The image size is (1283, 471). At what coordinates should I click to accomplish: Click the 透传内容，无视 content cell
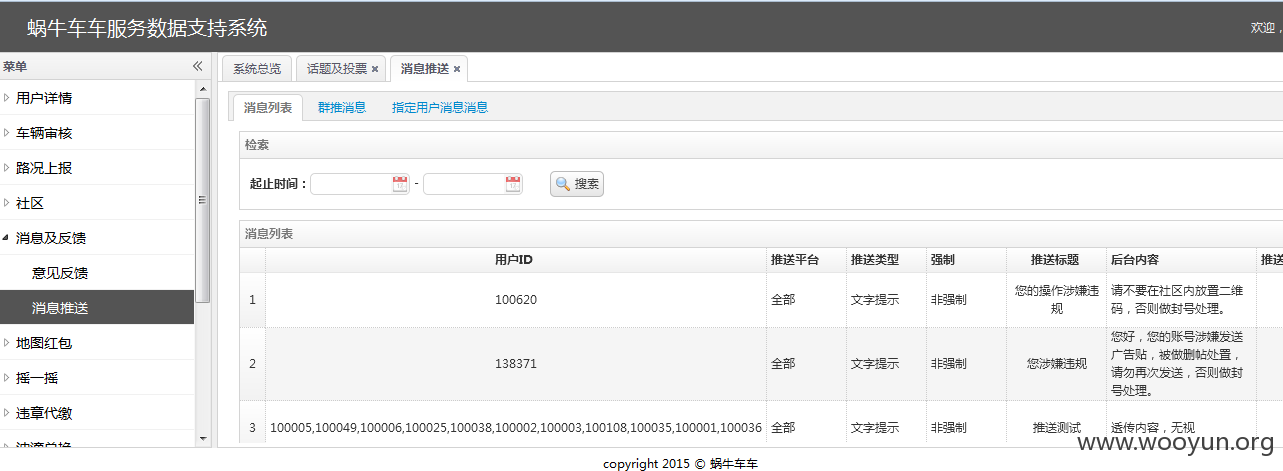1181,427
